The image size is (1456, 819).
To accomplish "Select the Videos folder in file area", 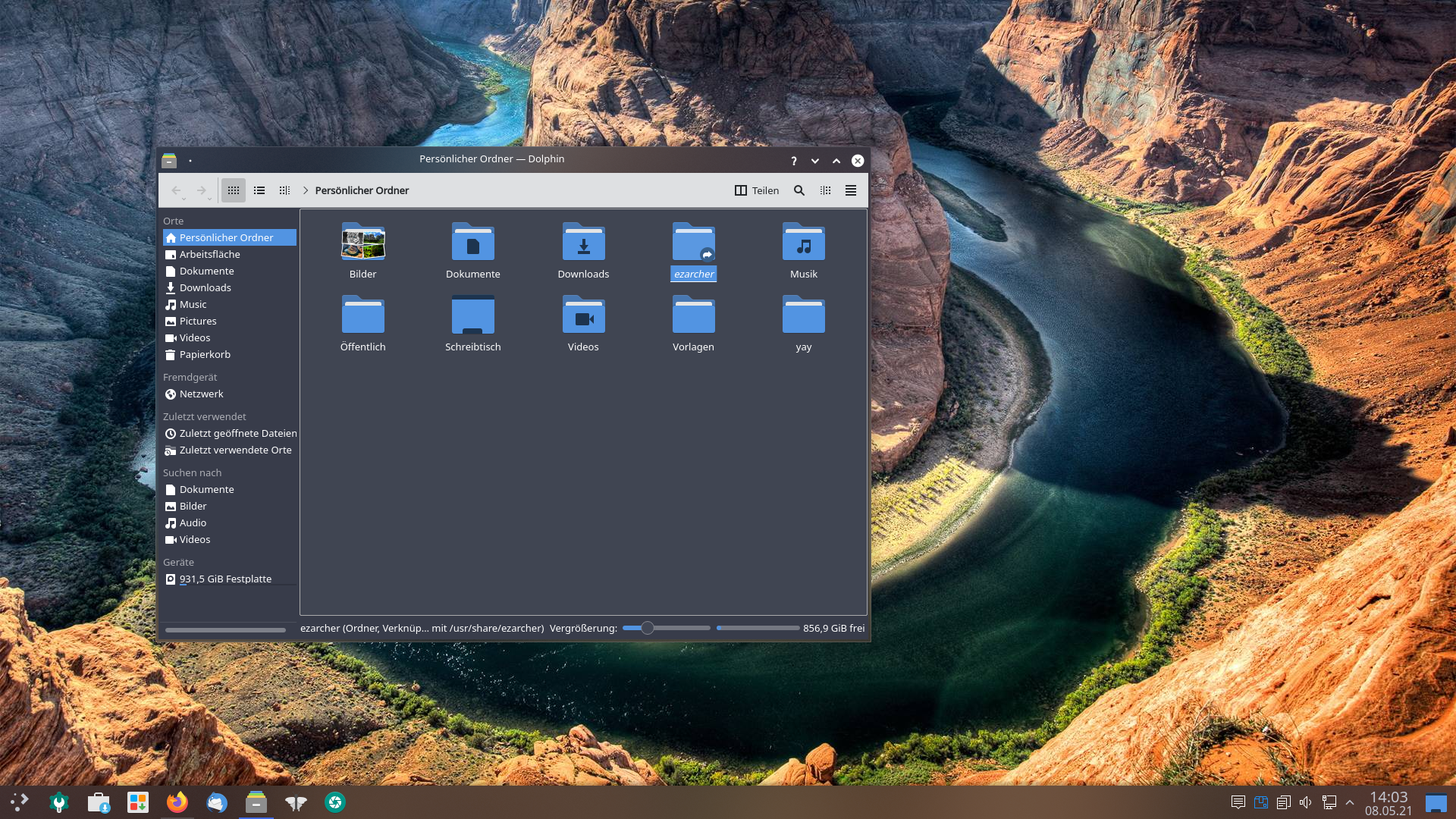I will 583,316.
